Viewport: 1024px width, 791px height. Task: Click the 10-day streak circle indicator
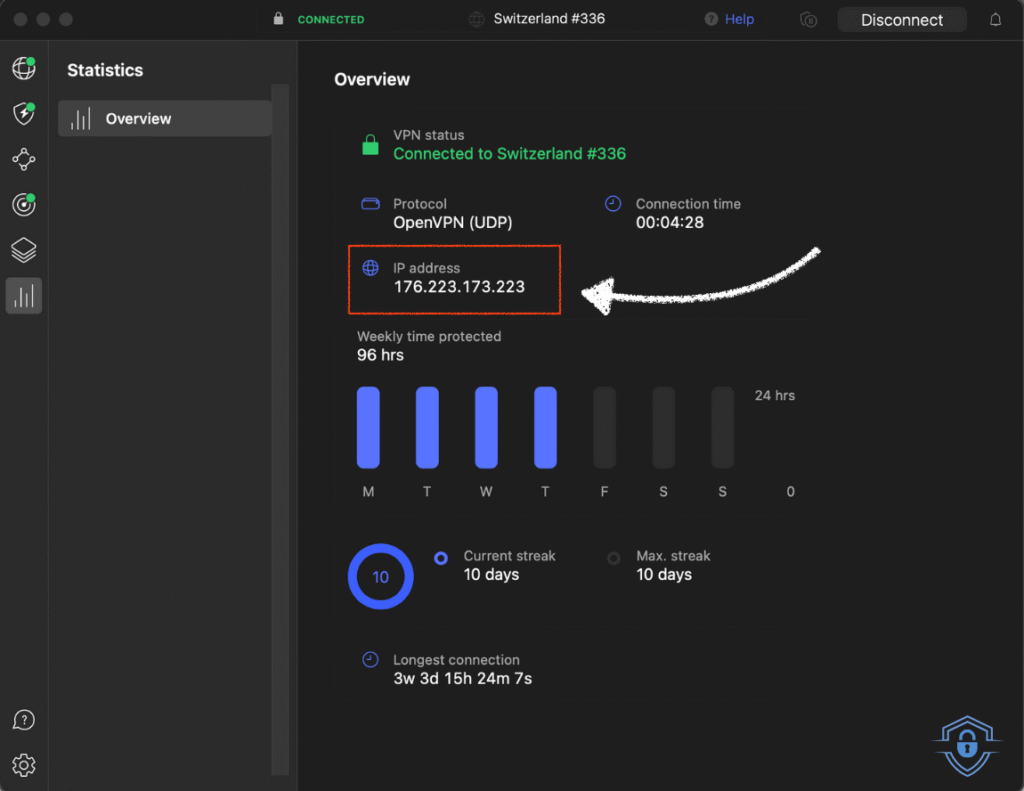tap(381, 577)
